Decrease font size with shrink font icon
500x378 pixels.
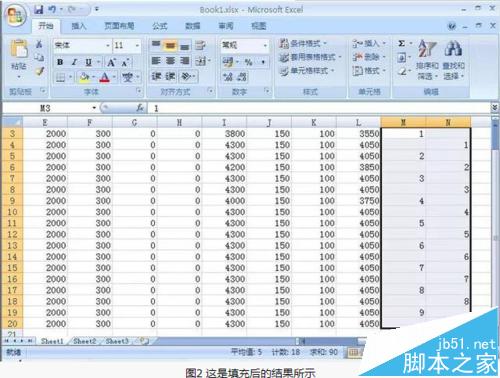pyautogui.click(x=125, y=62)
